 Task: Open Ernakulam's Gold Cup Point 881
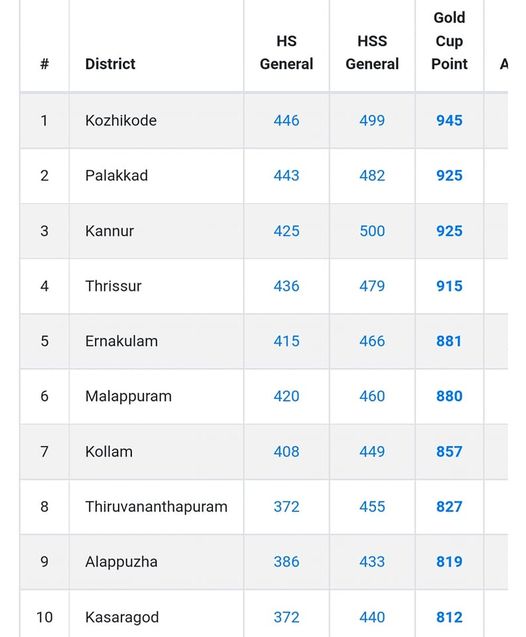point(449,341)
